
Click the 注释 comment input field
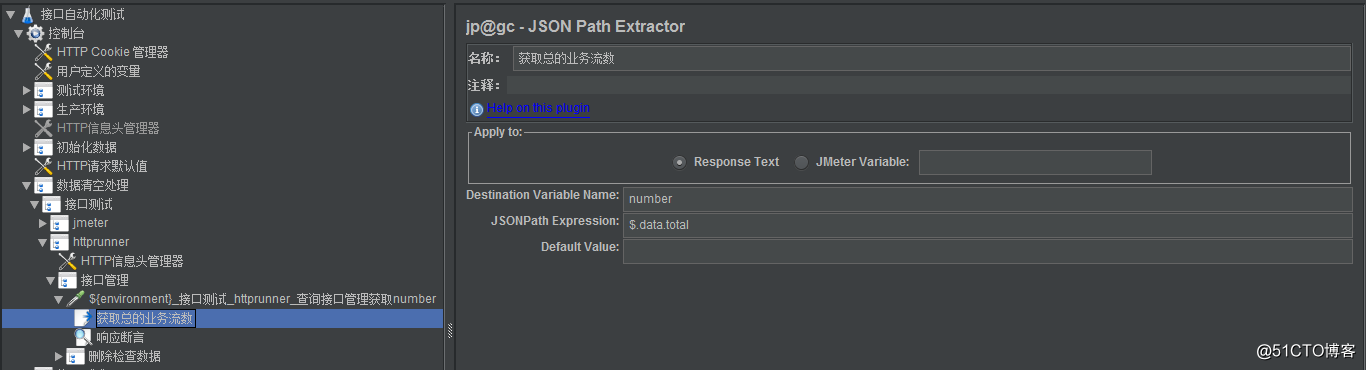(x=929, y=86)
